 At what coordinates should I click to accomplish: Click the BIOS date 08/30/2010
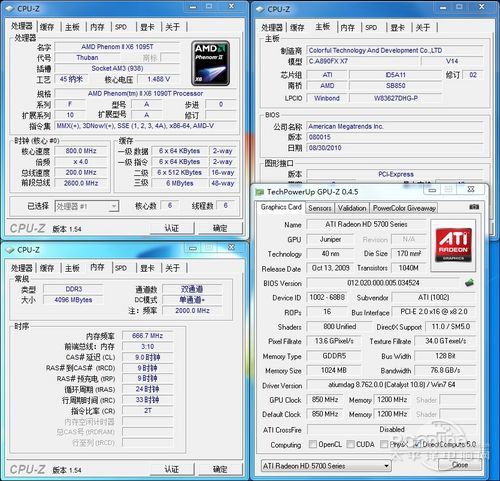395,148
